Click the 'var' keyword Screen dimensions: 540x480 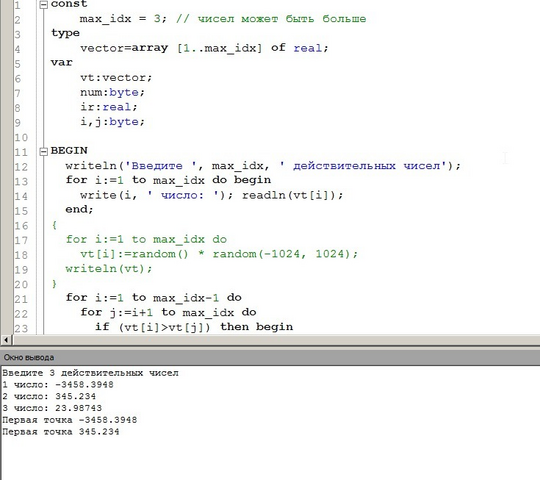tap(62, 63)
